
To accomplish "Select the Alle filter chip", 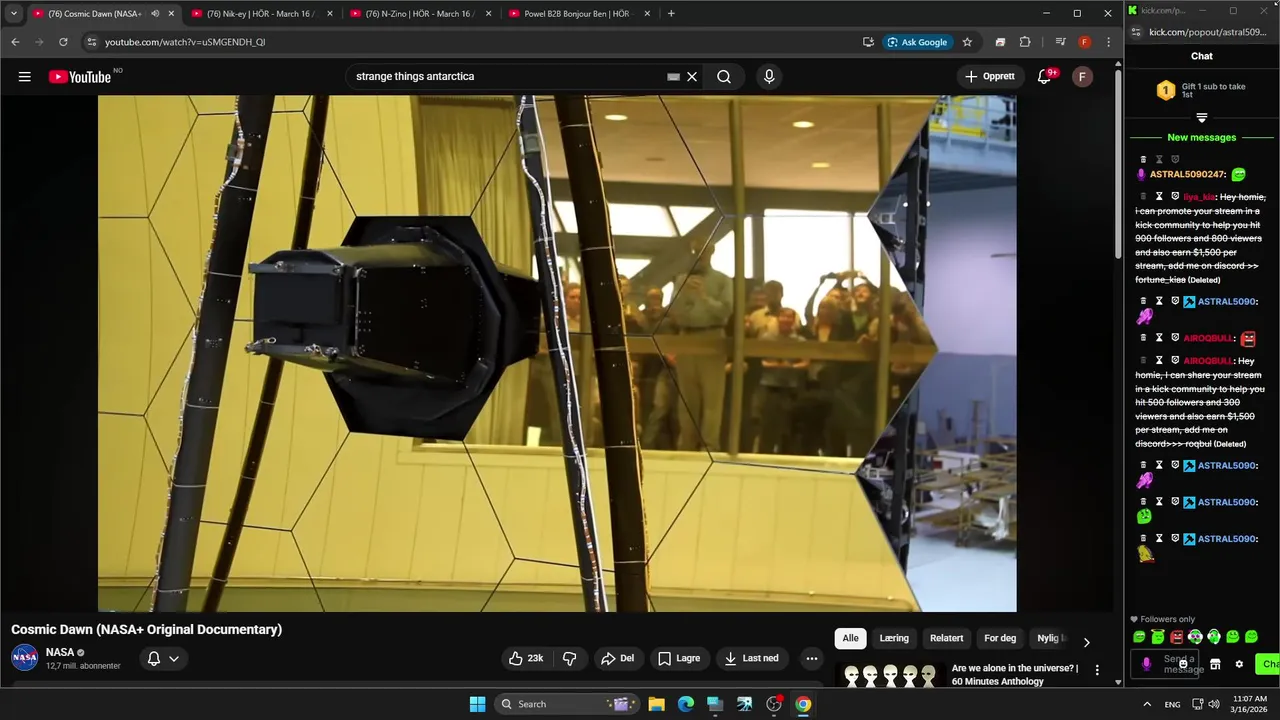I will 850,638.
